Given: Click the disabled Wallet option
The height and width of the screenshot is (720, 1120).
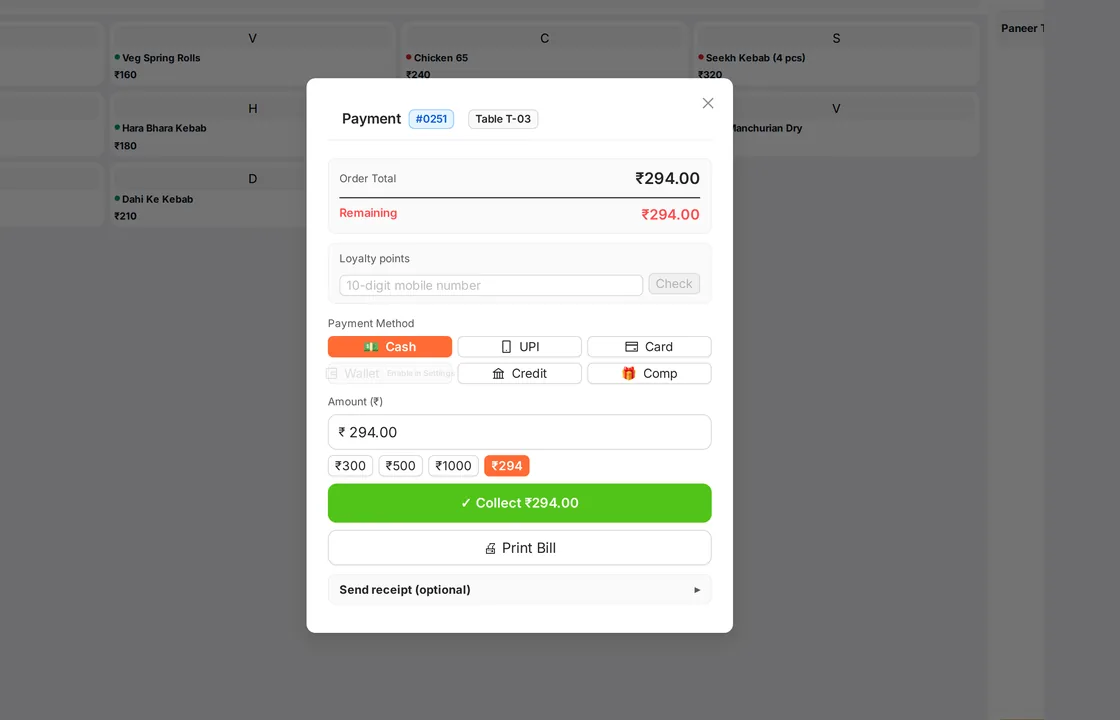Looking at the screenshot, I should (390, 374).
